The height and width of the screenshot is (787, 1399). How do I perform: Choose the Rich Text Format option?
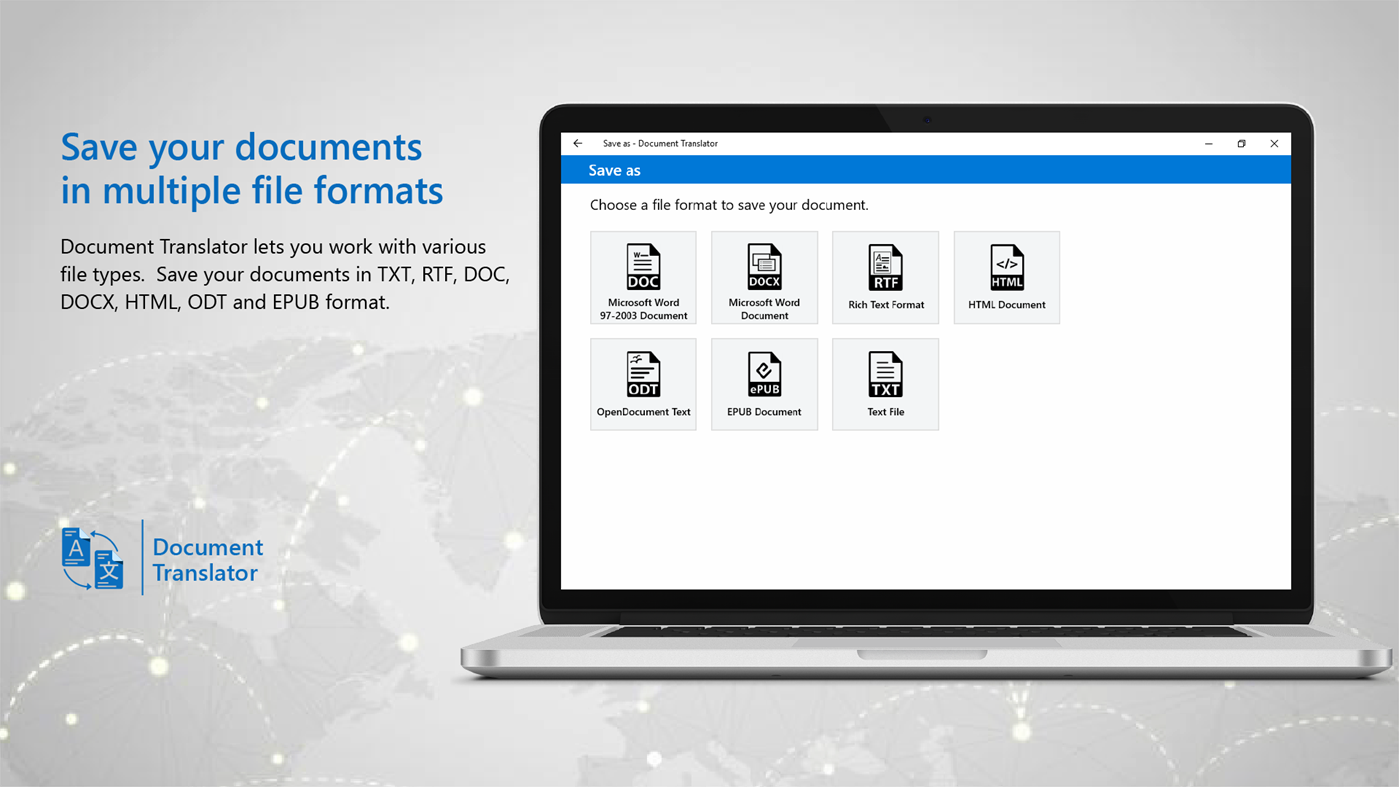click(885, 277)
